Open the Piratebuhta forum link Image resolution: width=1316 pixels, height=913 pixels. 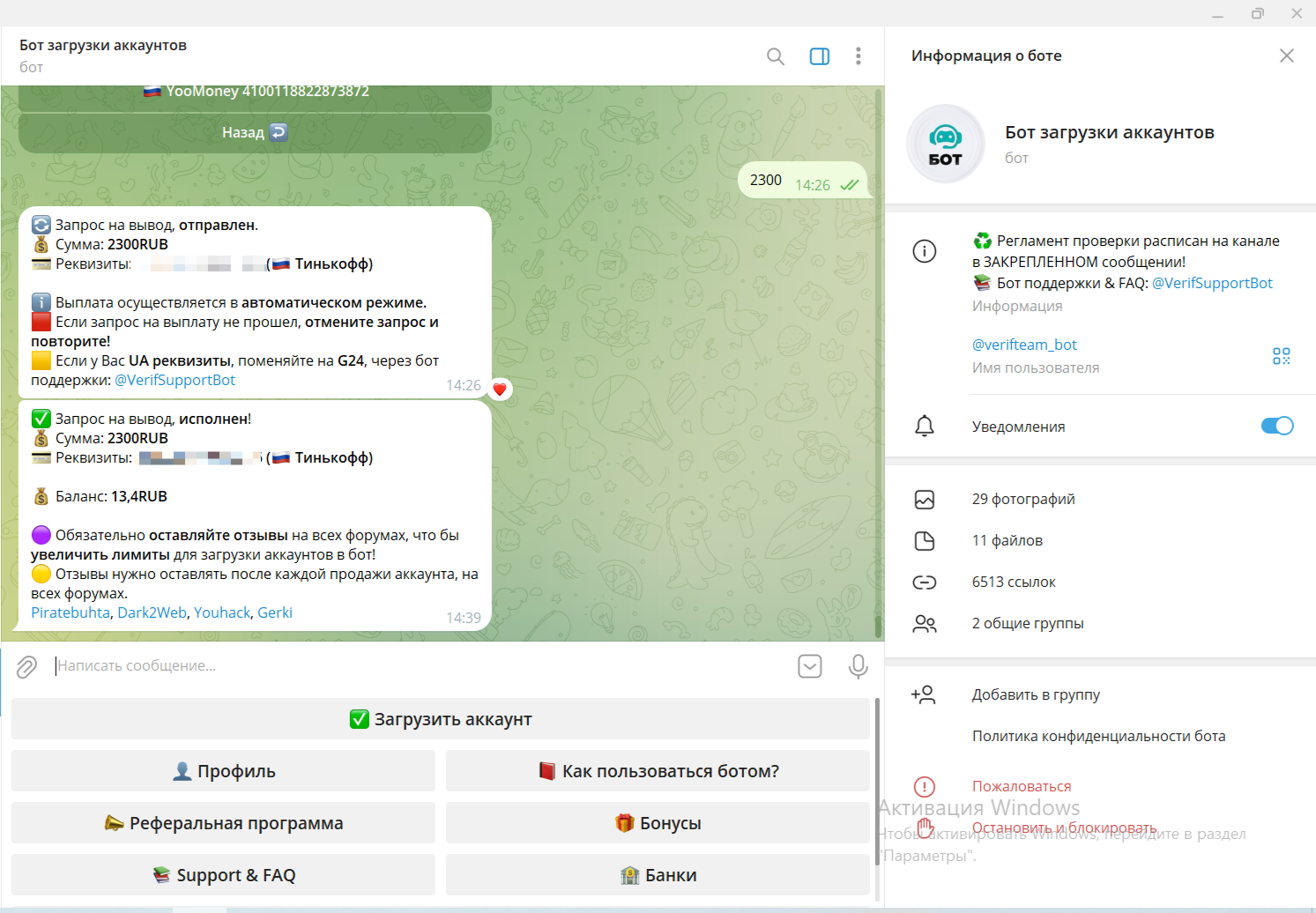pyautogui.click(x=71, y=612)
